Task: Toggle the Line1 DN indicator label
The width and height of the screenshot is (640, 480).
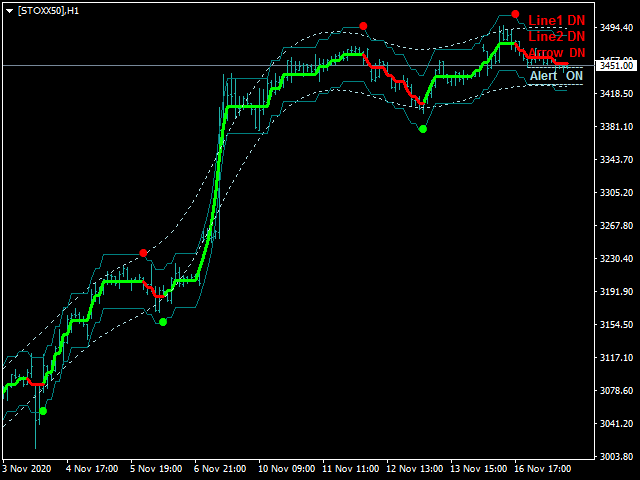Action: (556, 20)
